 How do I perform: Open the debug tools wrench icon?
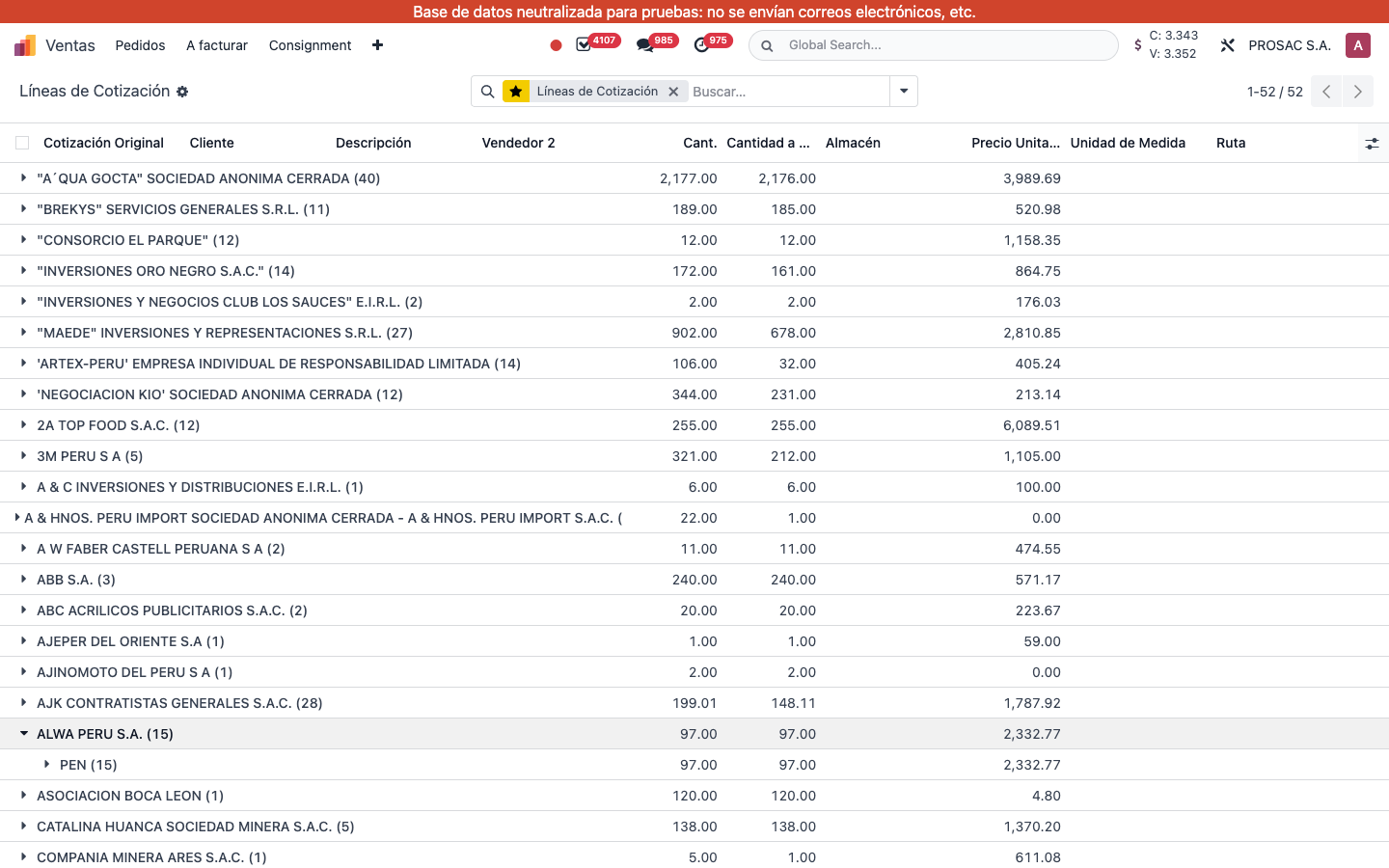click(x=1227, y=45)
